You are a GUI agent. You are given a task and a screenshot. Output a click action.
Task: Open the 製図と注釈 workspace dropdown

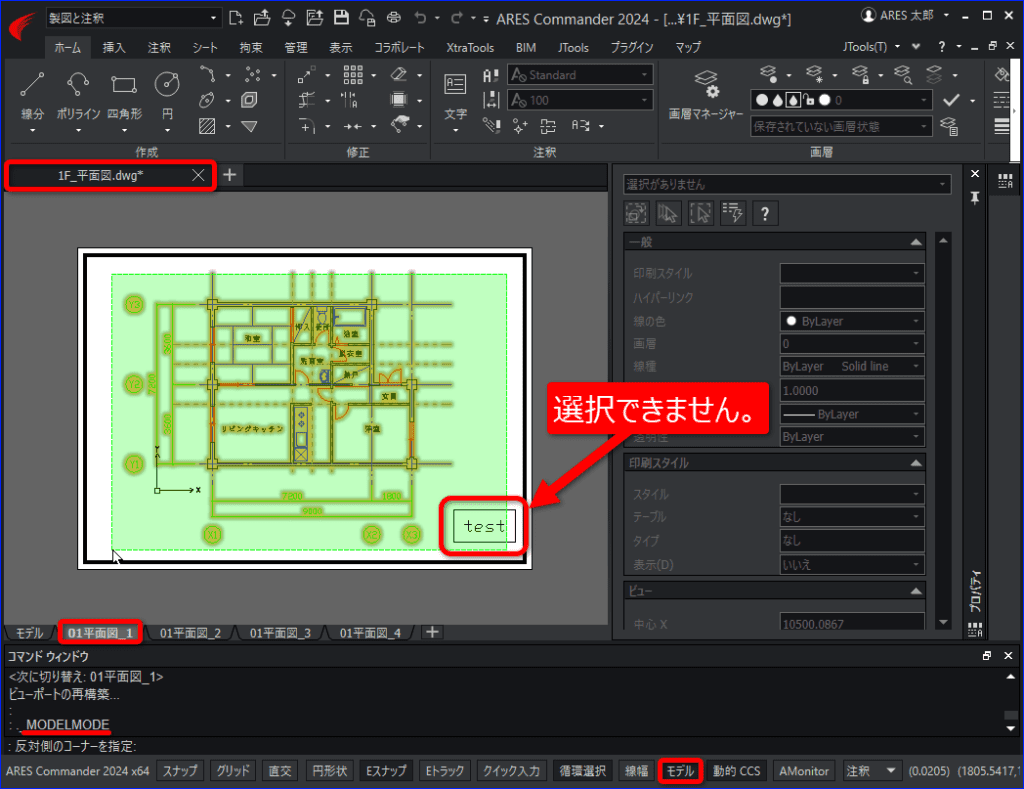click(133, 18)
